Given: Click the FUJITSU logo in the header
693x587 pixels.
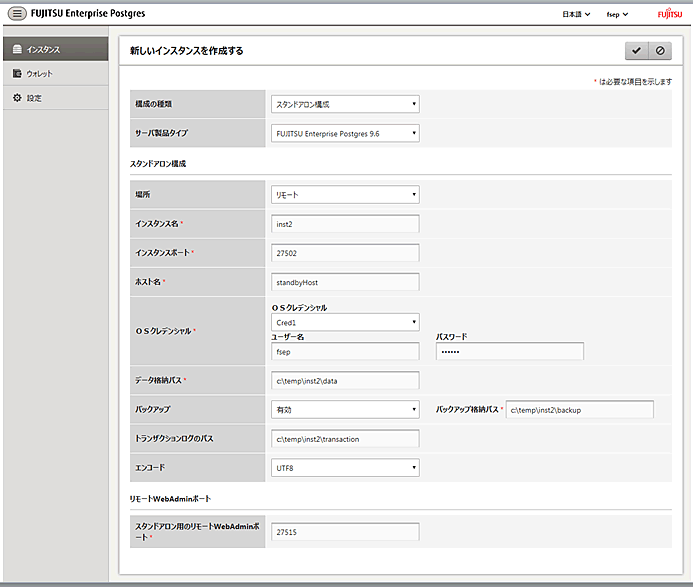Looking at the screenshot, I should coord(670,14).
